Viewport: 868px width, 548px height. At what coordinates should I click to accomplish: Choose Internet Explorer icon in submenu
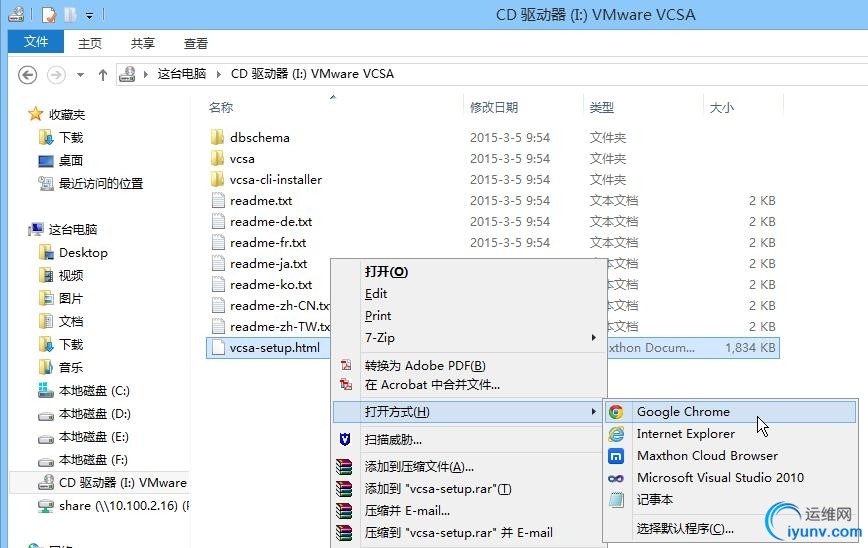click(616, 434)
